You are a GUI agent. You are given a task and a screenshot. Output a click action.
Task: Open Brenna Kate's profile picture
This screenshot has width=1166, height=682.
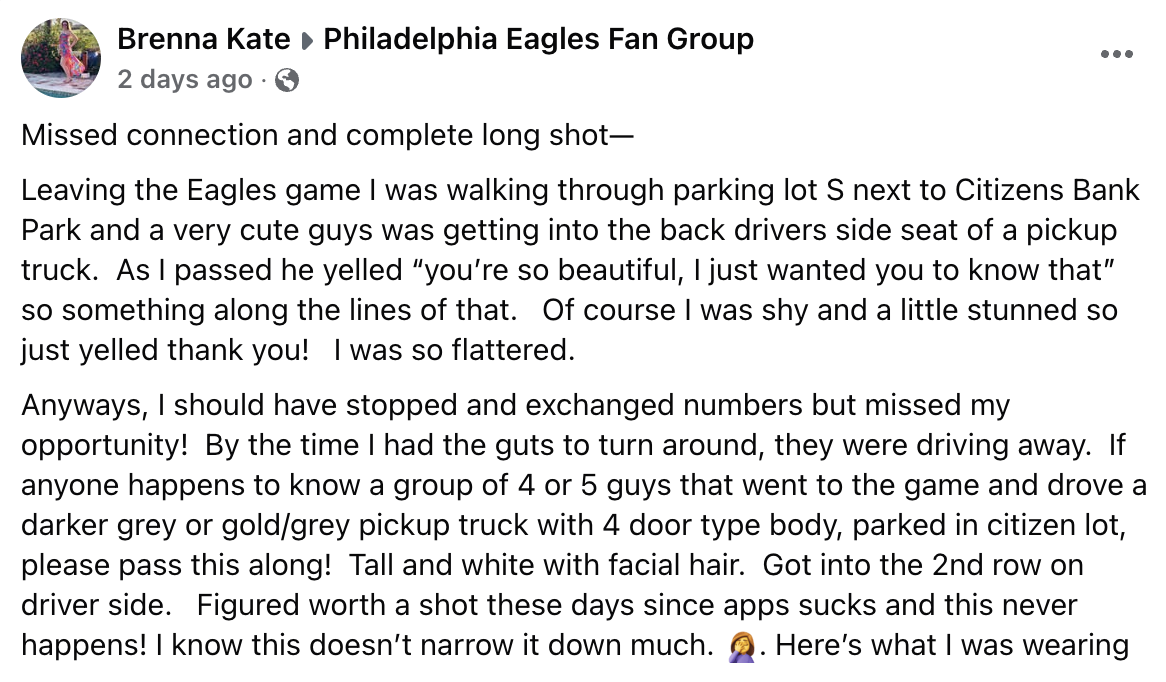61,58
